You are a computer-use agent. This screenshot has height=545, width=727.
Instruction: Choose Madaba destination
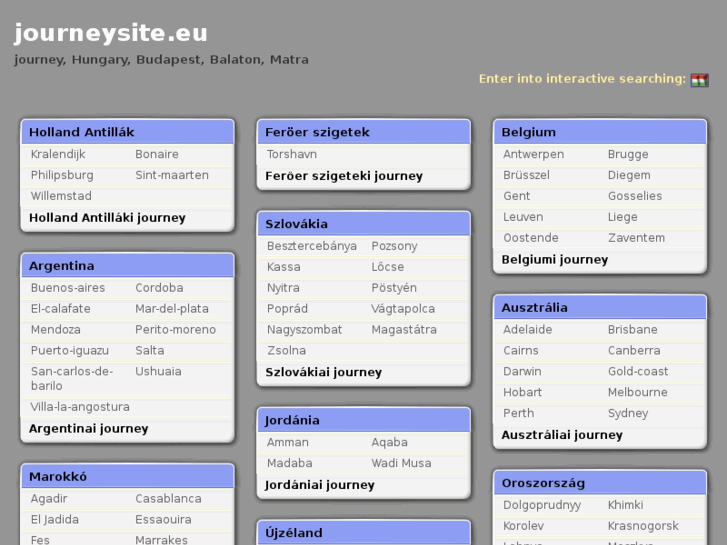click(290, 463)
